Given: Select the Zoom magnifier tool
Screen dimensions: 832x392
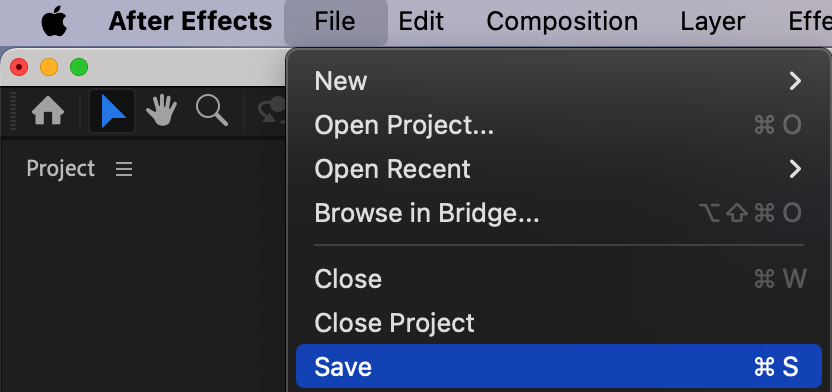Looking at the screenshot, I should [x=212, y=111].
